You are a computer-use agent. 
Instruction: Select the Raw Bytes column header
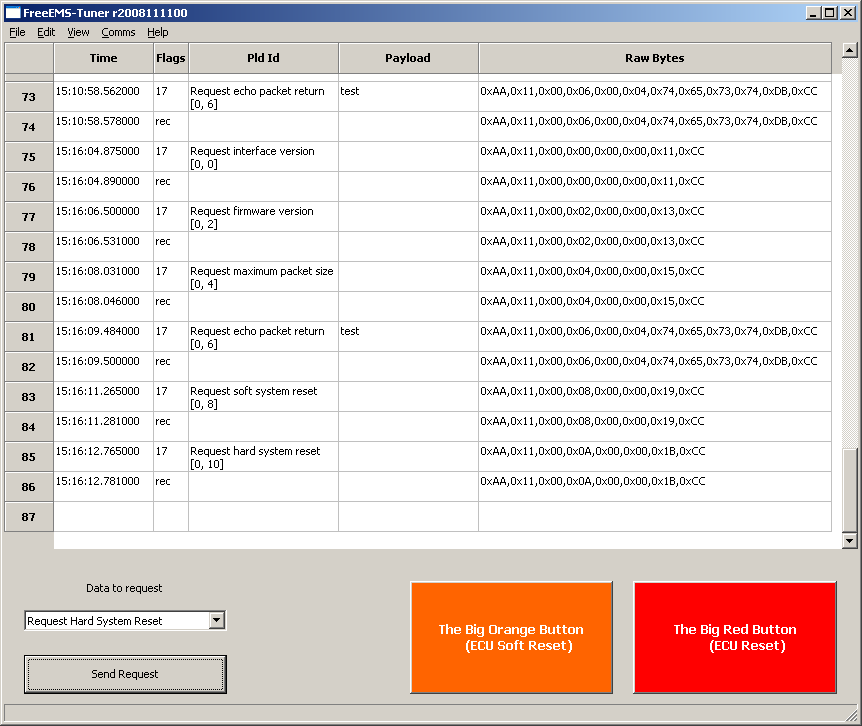654,58
